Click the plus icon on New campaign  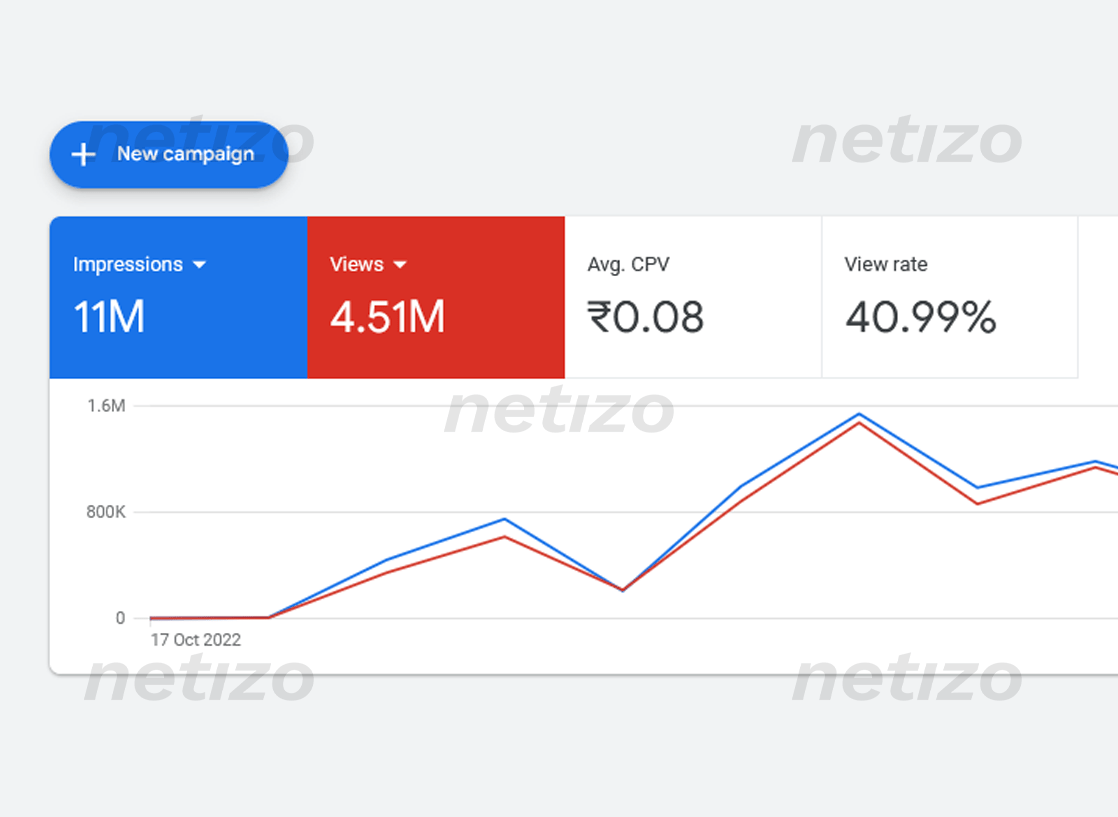pyautogui.click(x=83, y=154)
